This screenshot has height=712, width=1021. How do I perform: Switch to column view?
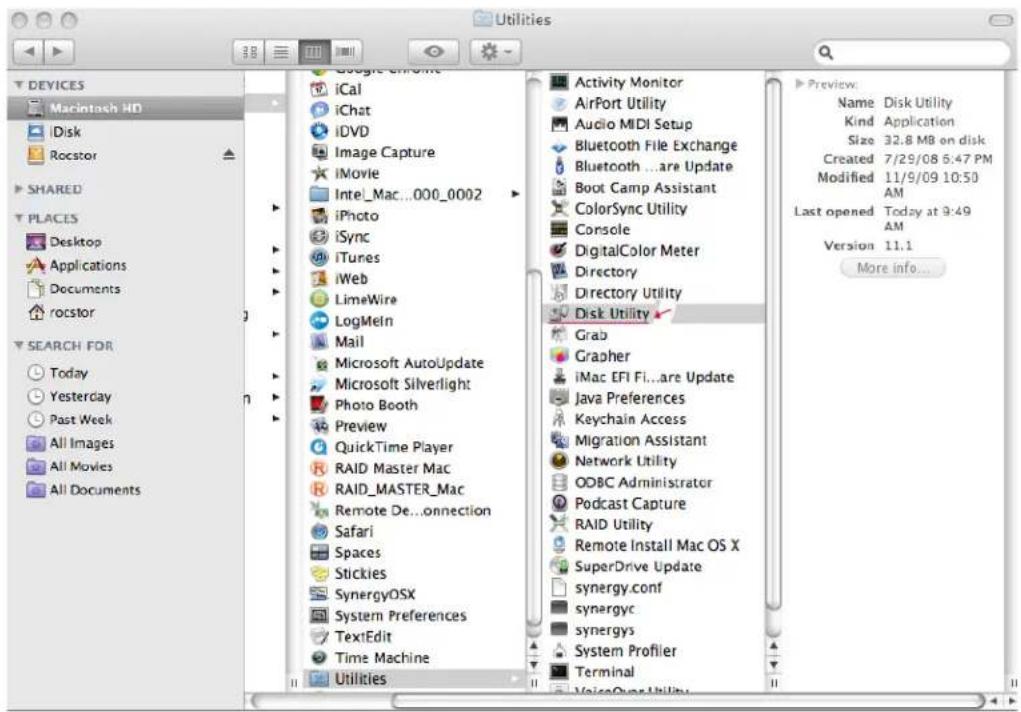coord(313,51)
